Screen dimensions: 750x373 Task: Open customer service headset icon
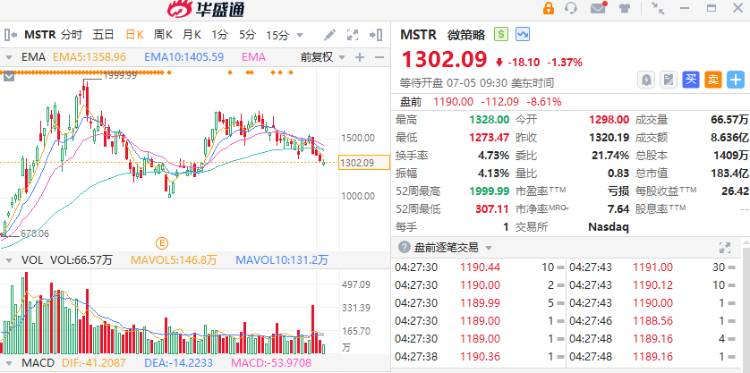click(571, 8)
